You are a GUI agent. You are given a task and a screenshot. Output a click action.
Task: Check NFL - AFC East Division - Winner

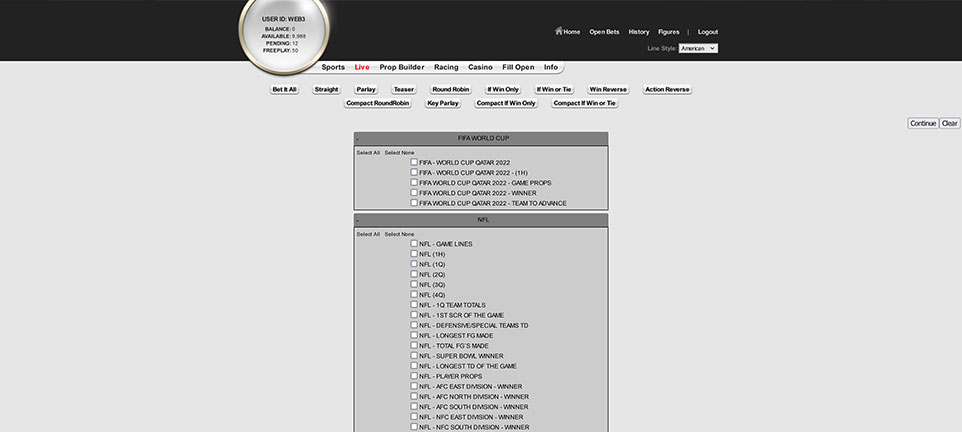pyautogui.click(x=414, y=386)
